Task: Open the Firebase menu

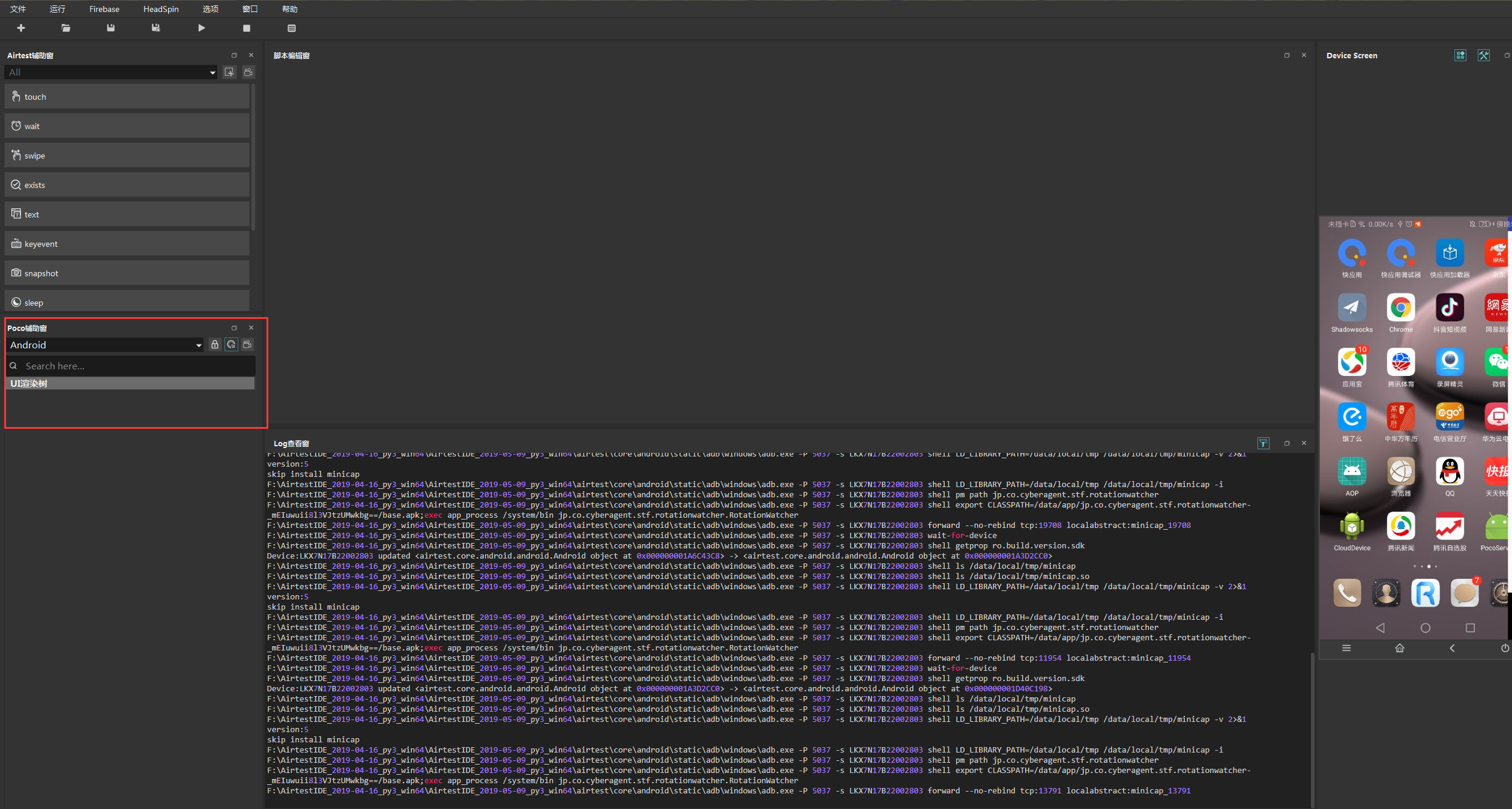Action: pos(104,9)
